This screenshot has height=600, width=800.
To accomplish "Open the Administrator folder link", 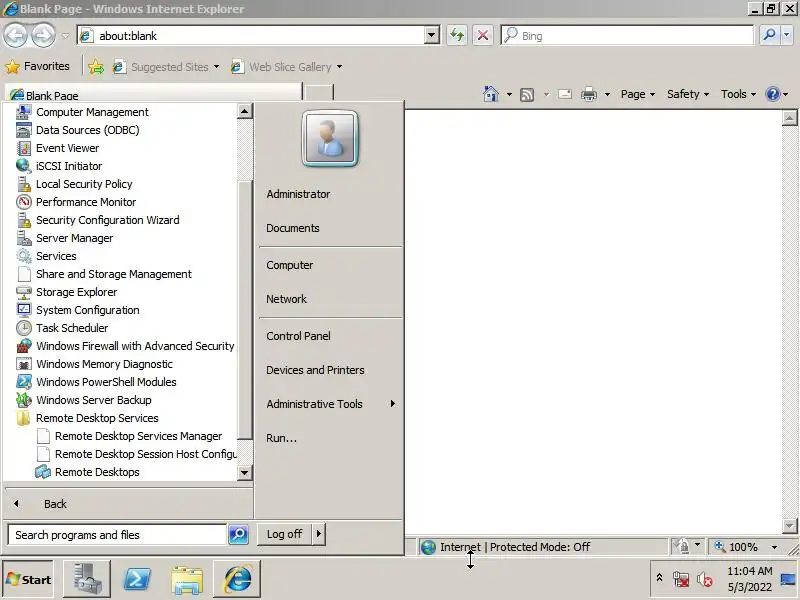I will [x=298, y=194].
